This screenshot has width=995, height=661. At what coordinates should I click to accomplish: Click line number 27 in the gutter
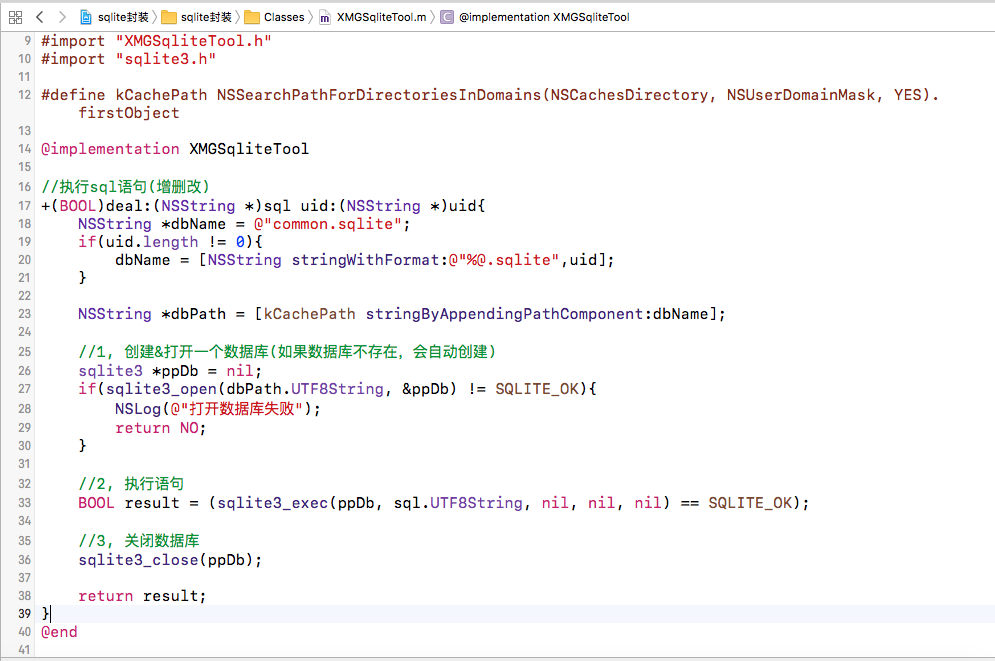(24, 389)
